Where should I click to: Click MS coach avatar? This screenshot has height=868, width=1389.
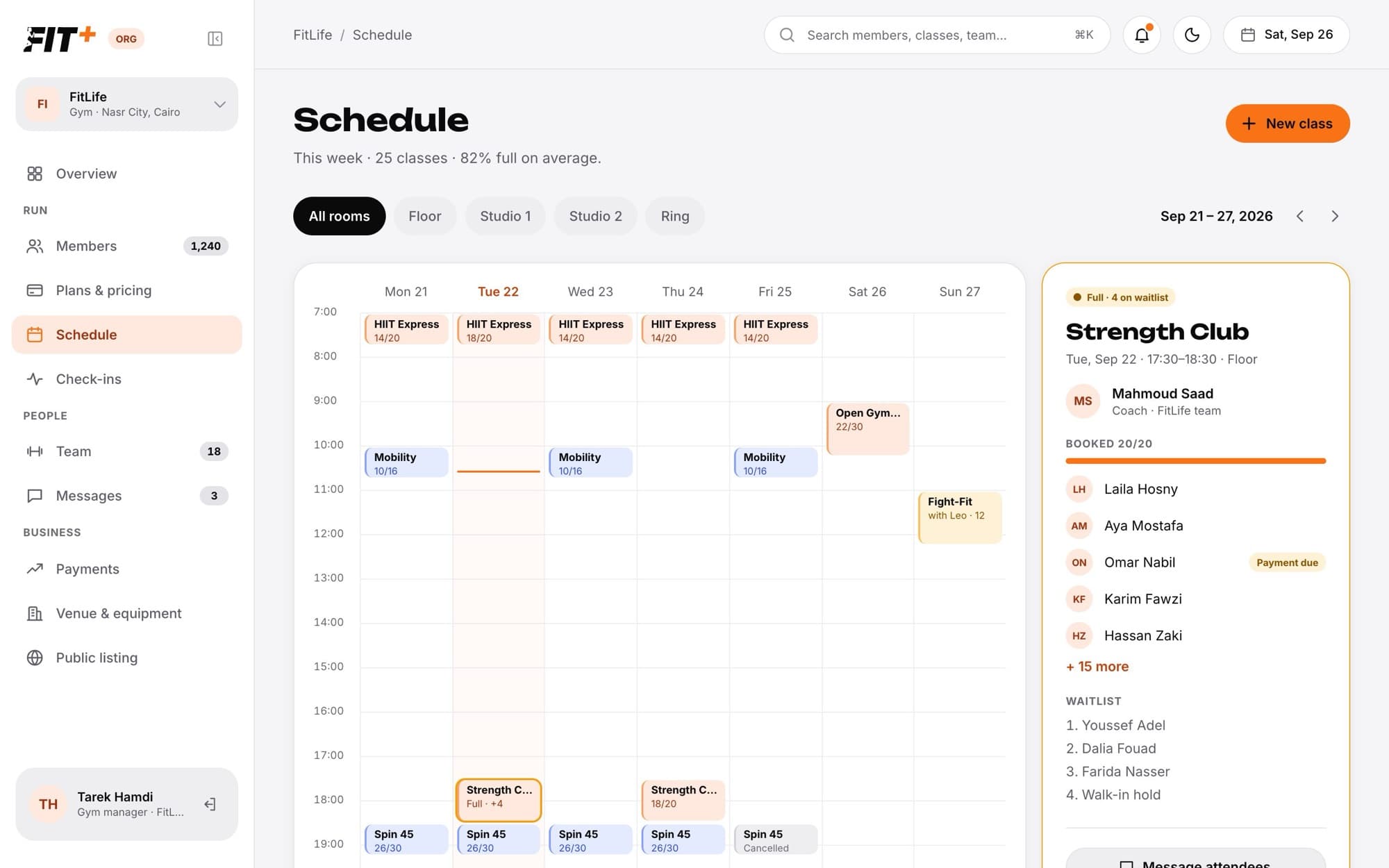1083,401
